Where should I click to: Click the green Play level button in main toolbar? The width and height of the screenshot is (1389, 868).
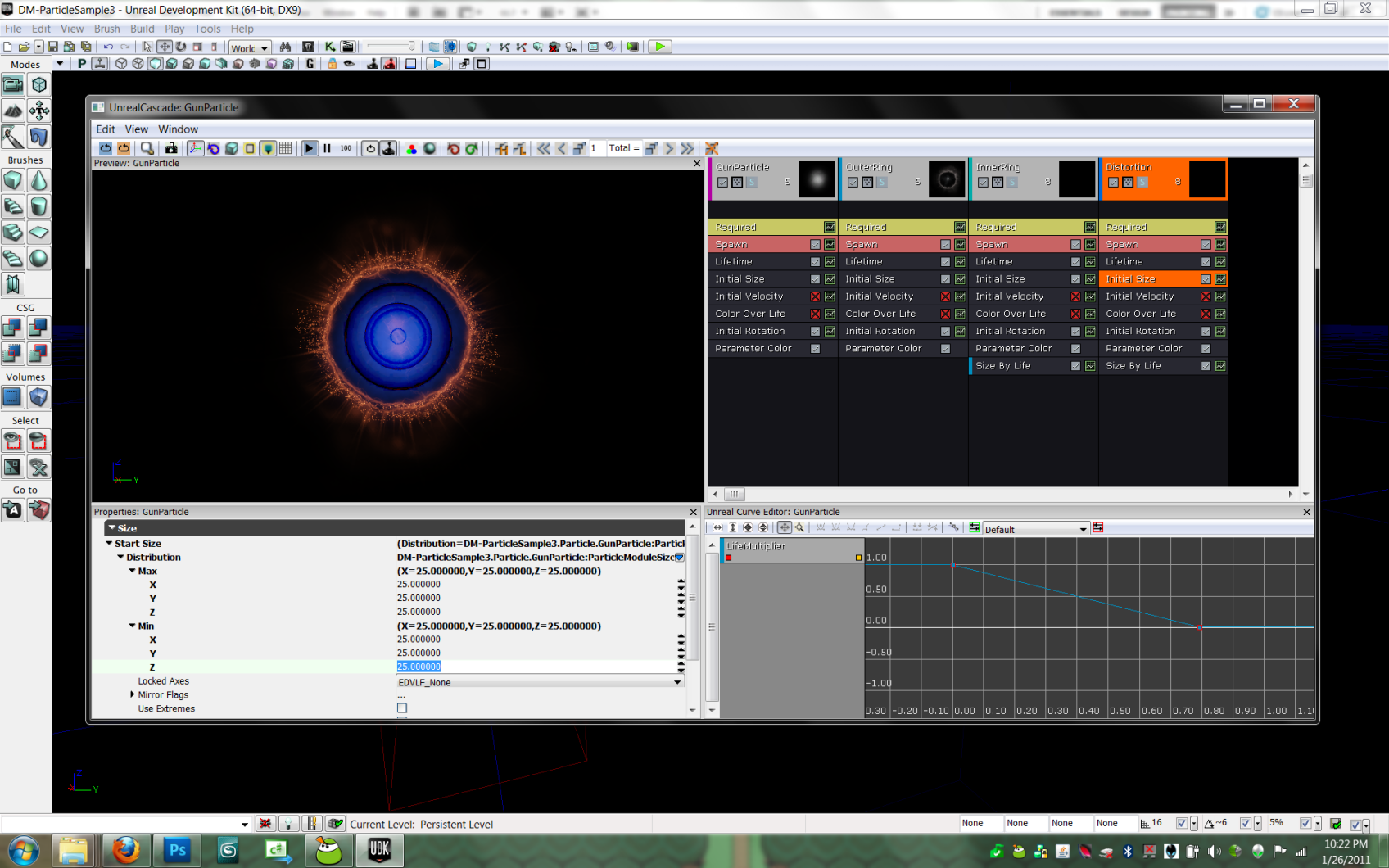[x=659, y=47]
